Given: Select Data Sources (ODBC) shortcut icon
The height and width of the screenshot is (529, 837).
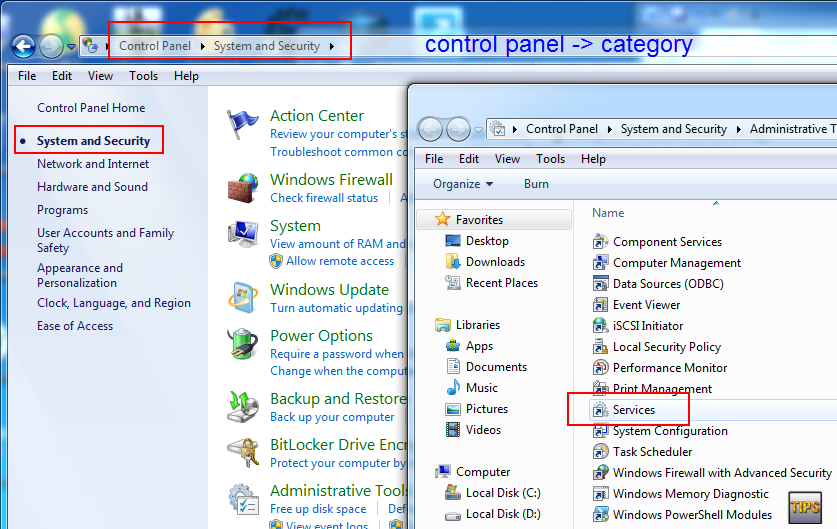Looking at the screenshot, I should coord(601,283).
